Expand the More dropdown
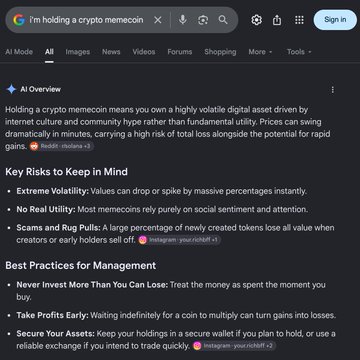 (260, 52)
